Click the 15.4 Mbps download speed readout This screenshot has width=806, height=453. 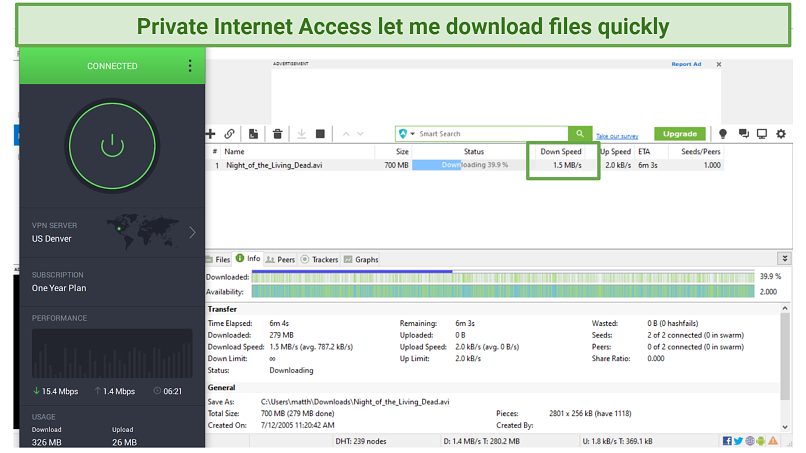tap(56, 391)
